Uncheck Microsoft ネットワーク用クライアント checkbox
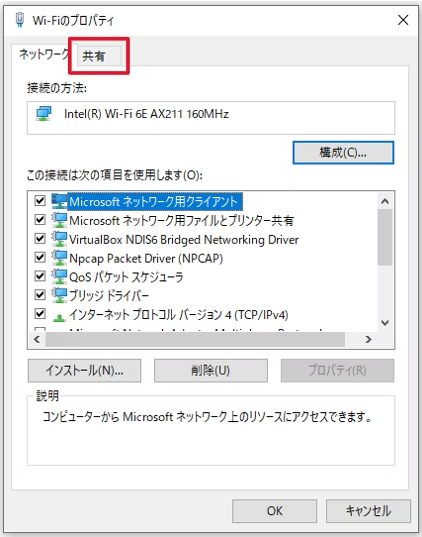This screenshot has width=422, height=537. (40, 200)
